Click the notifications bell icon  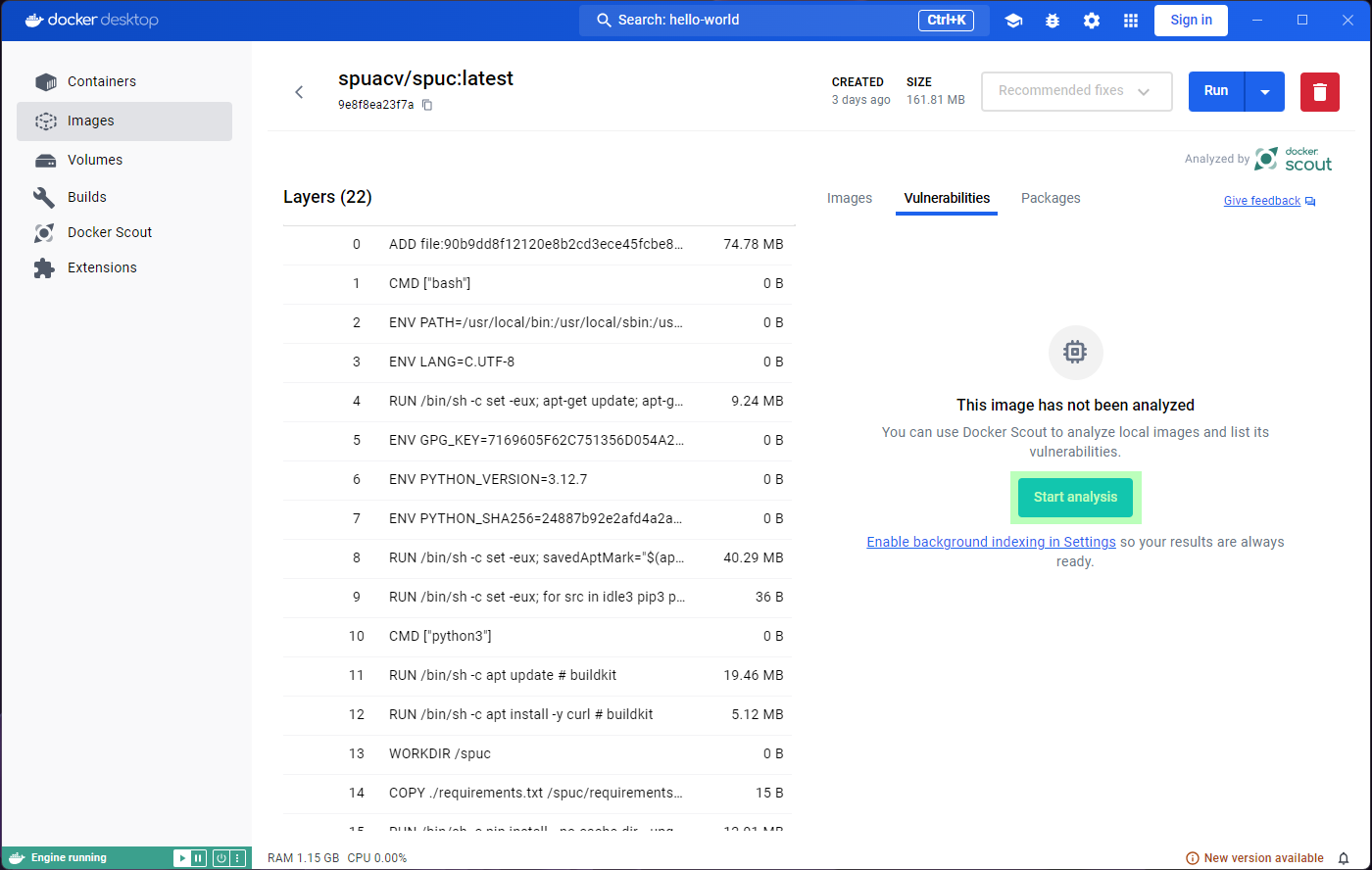1344,858
